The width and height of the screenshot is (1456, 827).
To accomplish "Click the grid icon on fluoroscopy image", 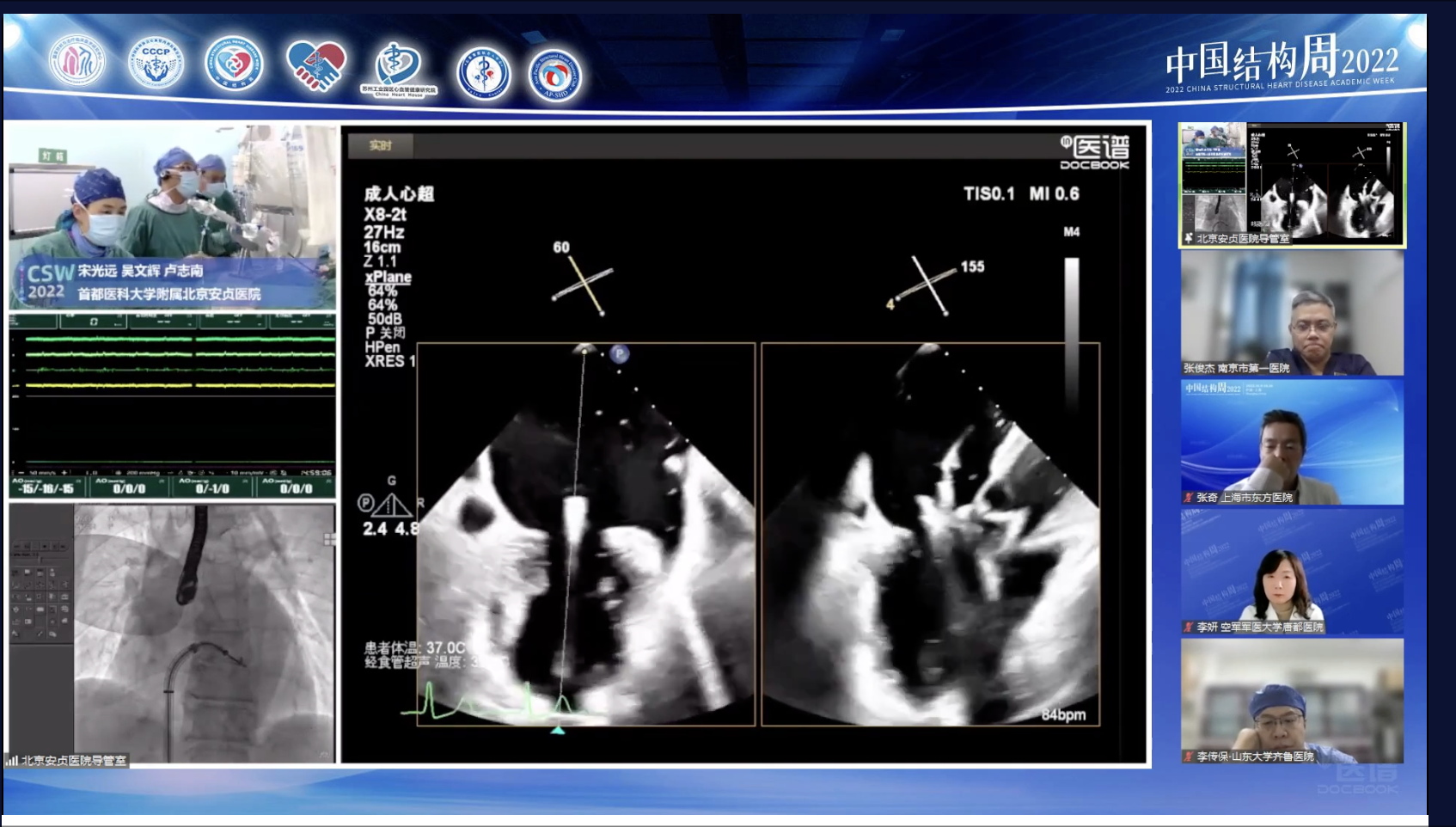I will pyautogui.click(x=328, y=539).
